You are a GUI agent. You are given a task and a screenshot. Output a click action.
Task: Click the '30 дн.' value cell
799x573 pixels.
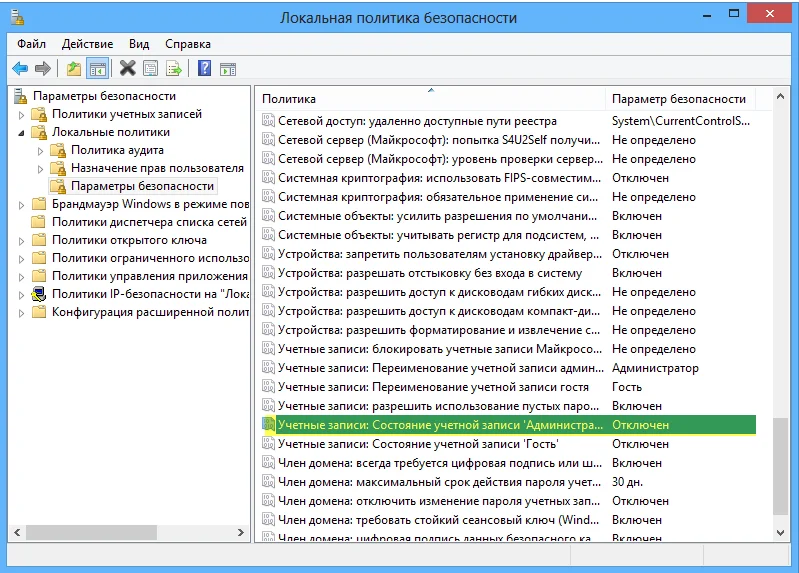[627, 482]
